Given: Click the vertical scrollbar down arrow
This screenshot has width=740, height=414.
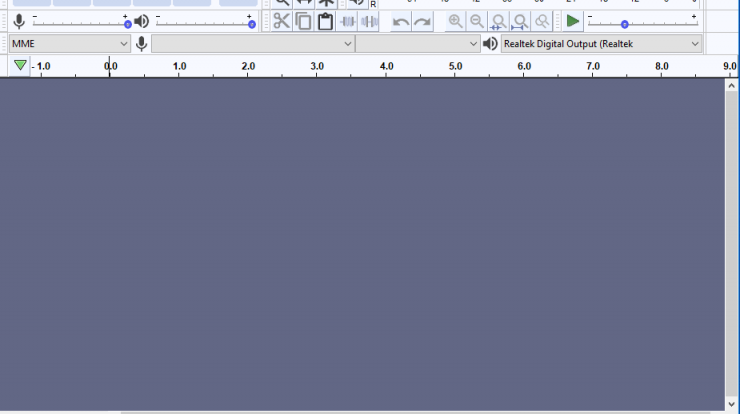Looking at the screenshot, I should [x=731, y=405].
